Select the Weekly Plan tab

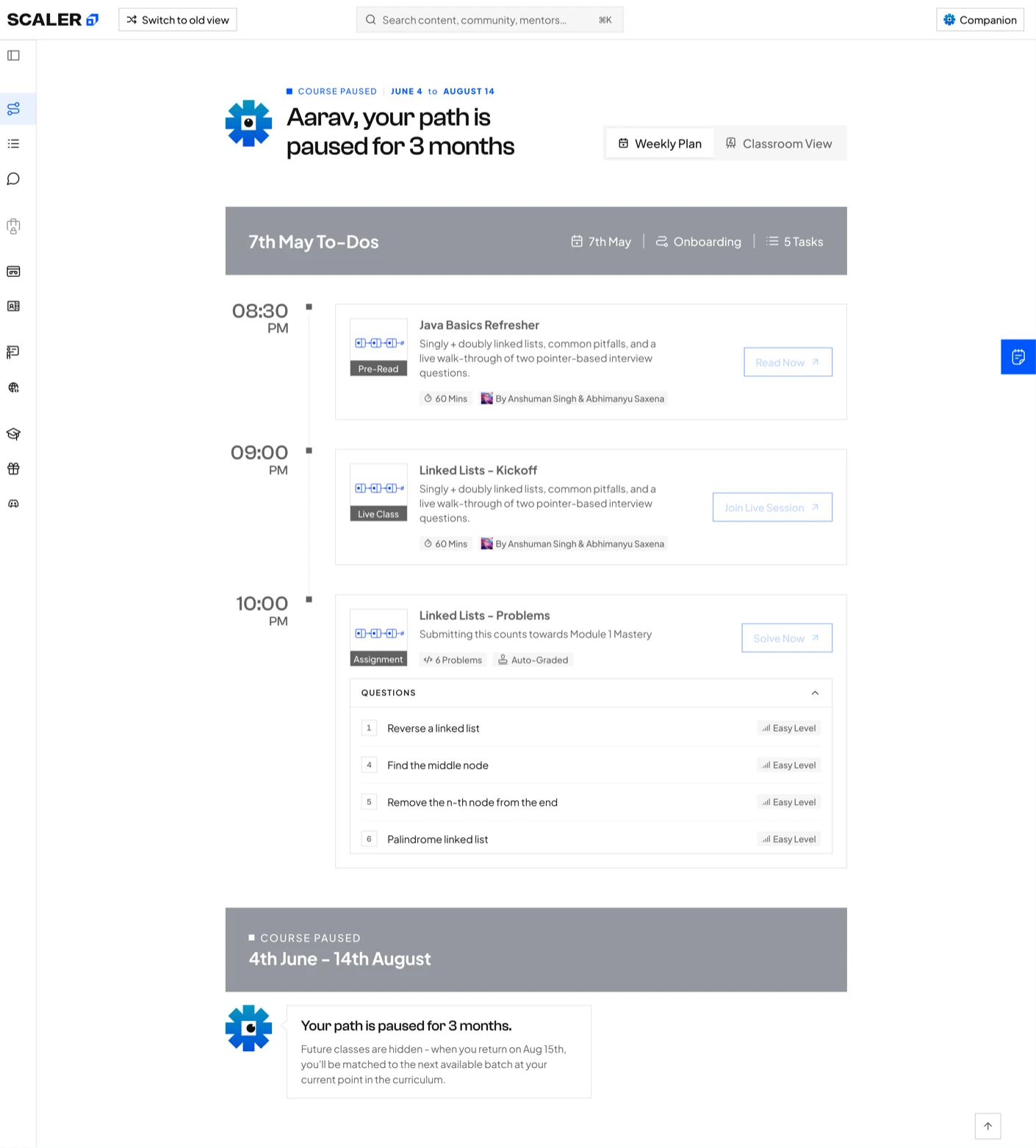pos(660,143)
